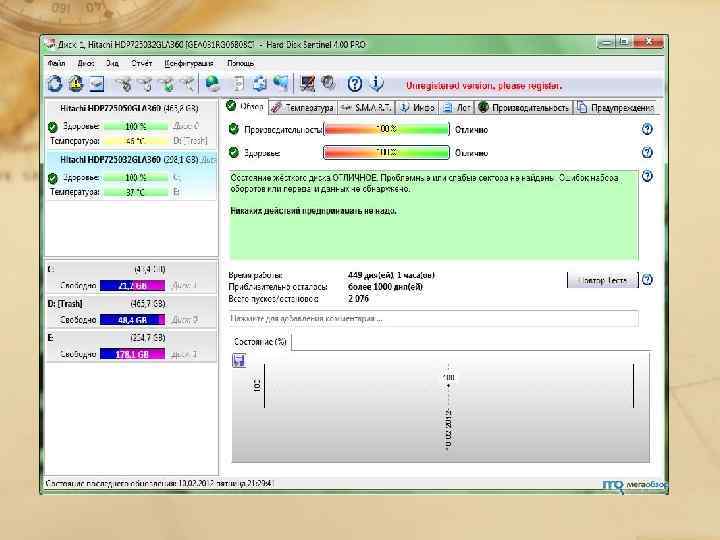Click the green disk status description box
This screenshot has width=720, height=540.
click(x=433, y=214)
